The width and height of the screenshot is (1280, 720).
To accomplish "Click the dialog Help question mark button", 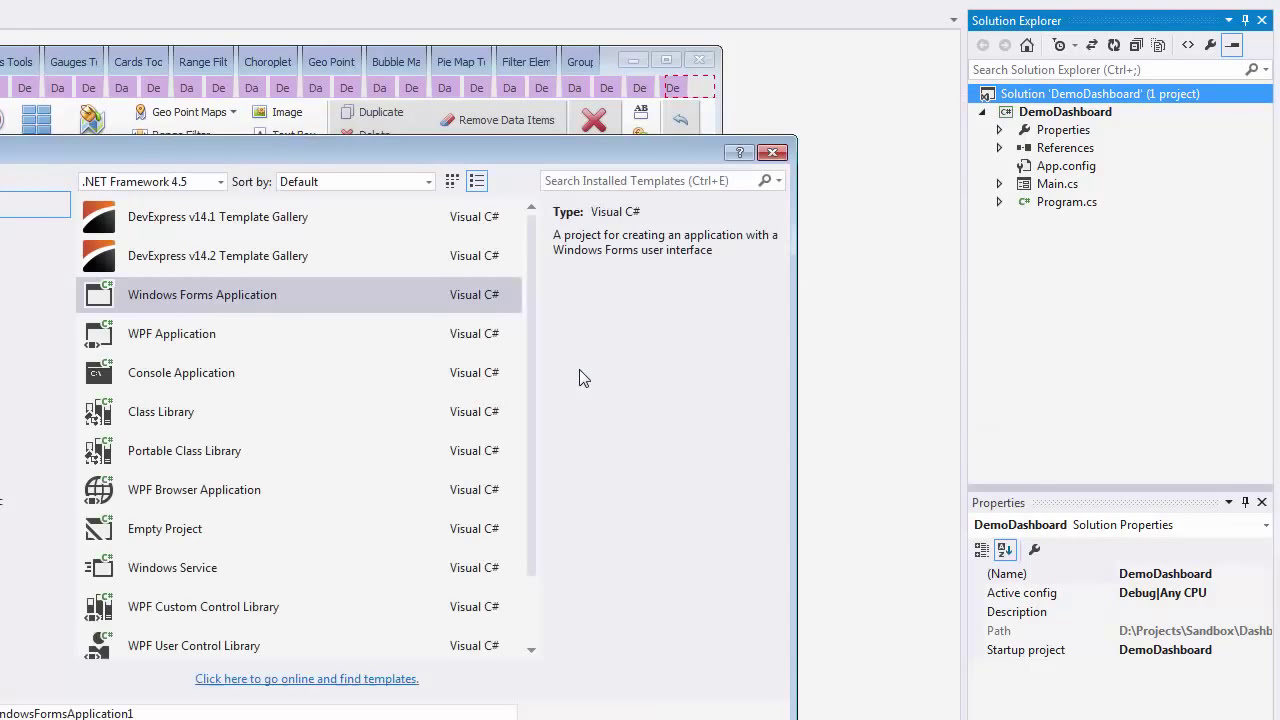I will point(740,152).
